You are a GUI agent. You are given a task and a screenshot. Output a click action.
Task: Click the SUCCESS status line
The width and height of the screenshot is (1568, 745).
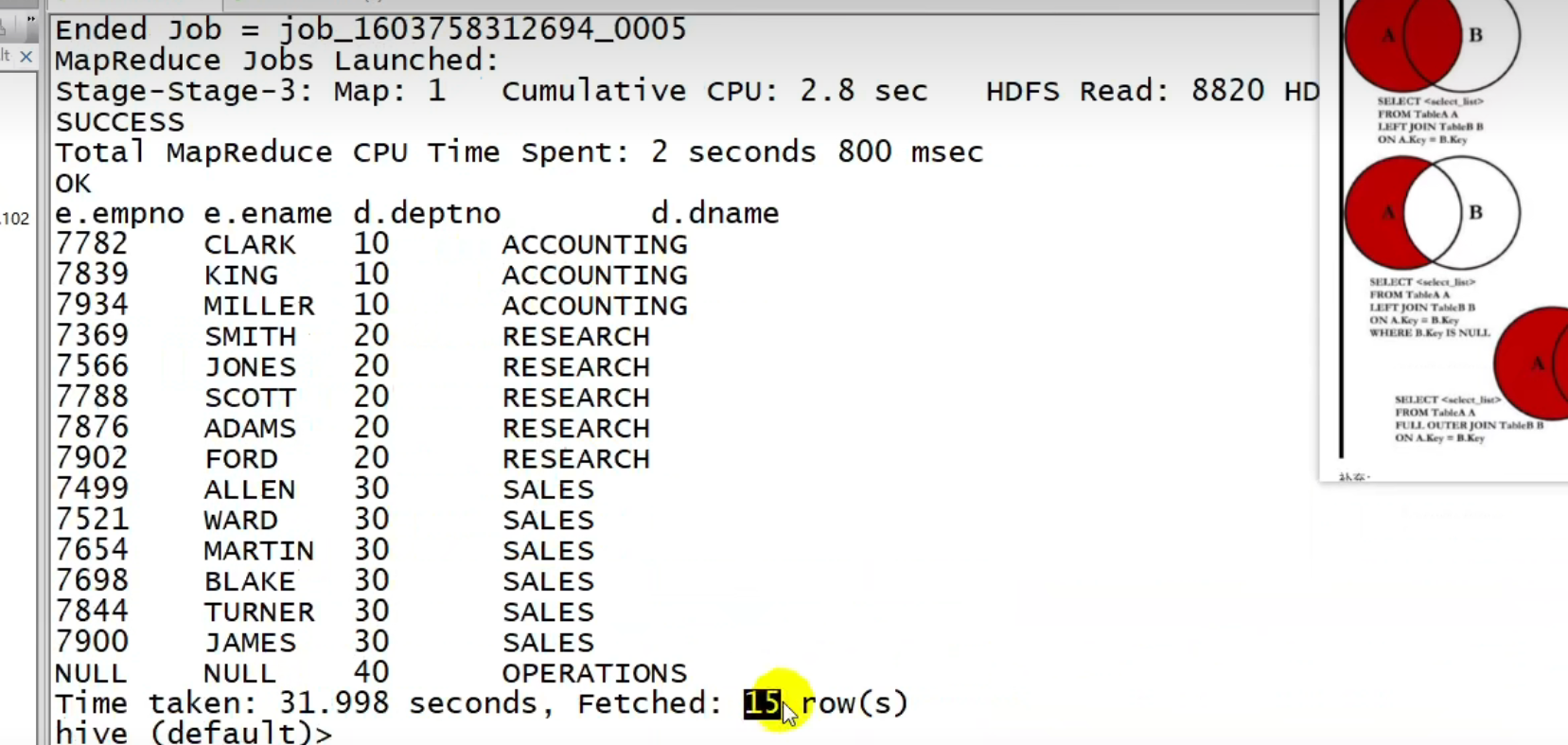[x=119, y=122]
